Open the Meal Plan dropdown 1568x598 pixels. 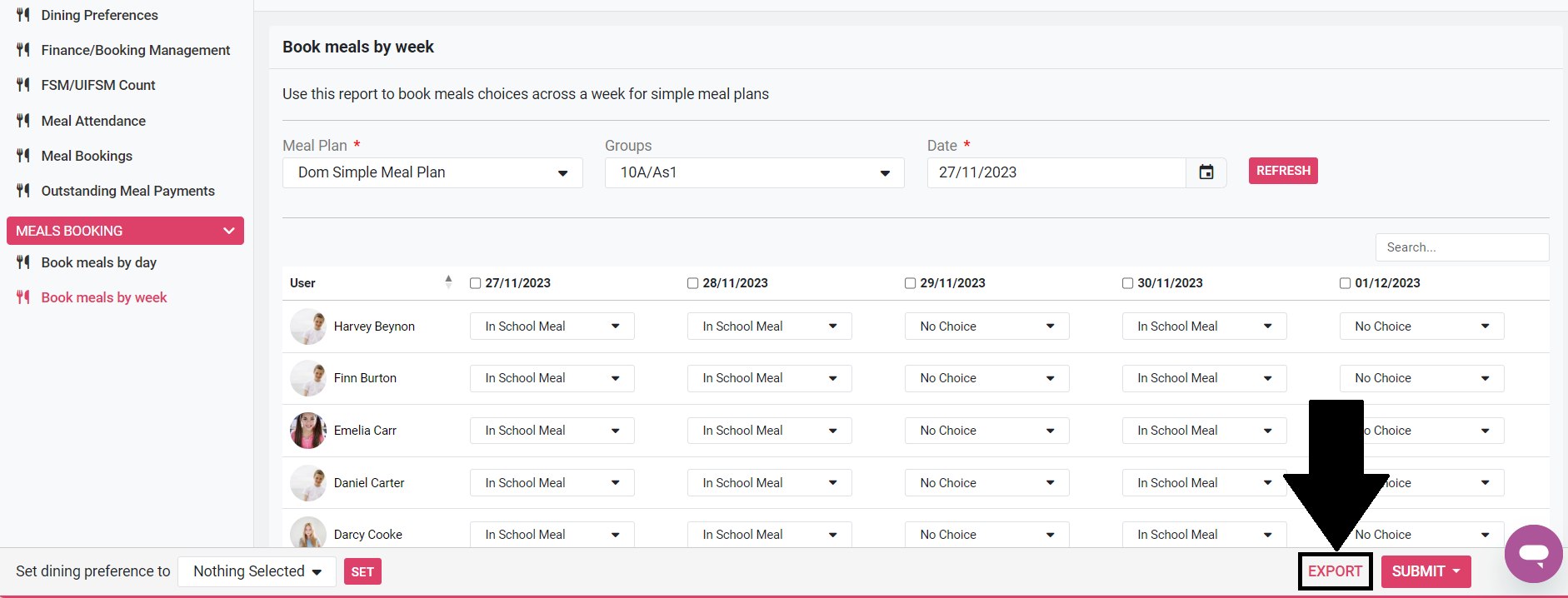point(432,172)
